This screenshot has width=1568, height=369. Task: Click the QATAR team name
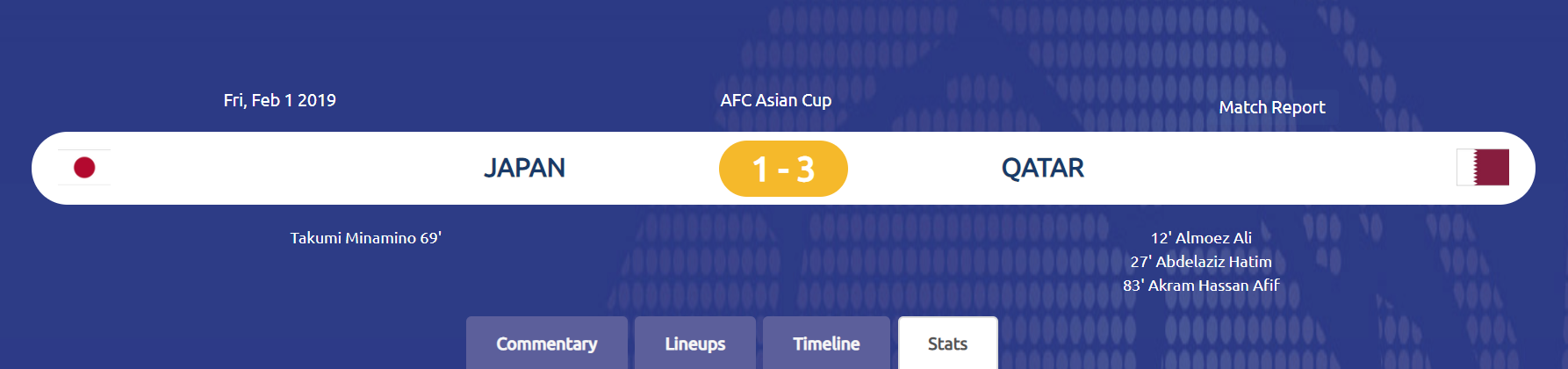[x=1042, y=168]
